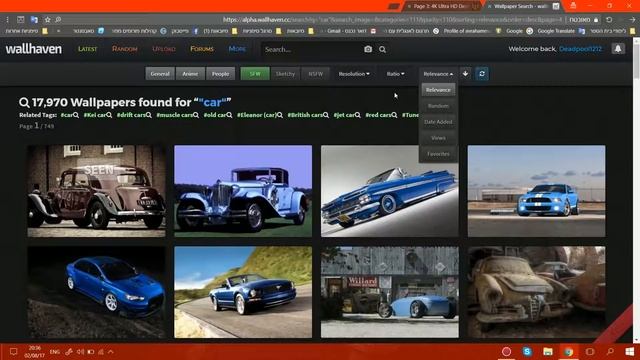The height and width of the screenshot is (360, 640).
Task: Select Favorites in sorting list
Action: click(x=438, y=154)
